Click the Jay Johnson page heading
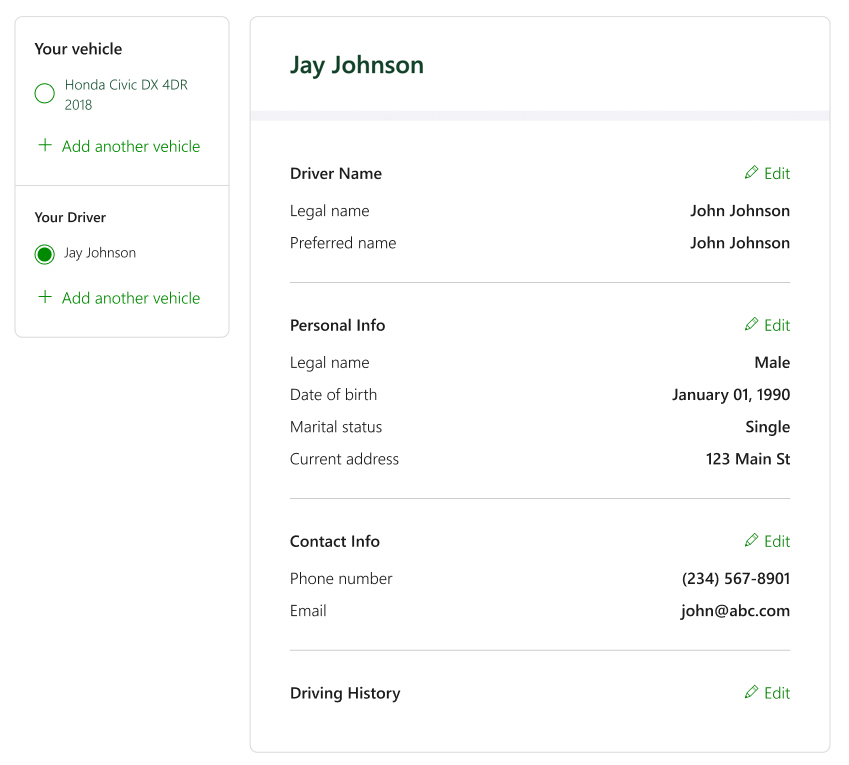Image resolution: width=849 pixels, height=765 pixels. pyautogui.click(x=357, y=66)
